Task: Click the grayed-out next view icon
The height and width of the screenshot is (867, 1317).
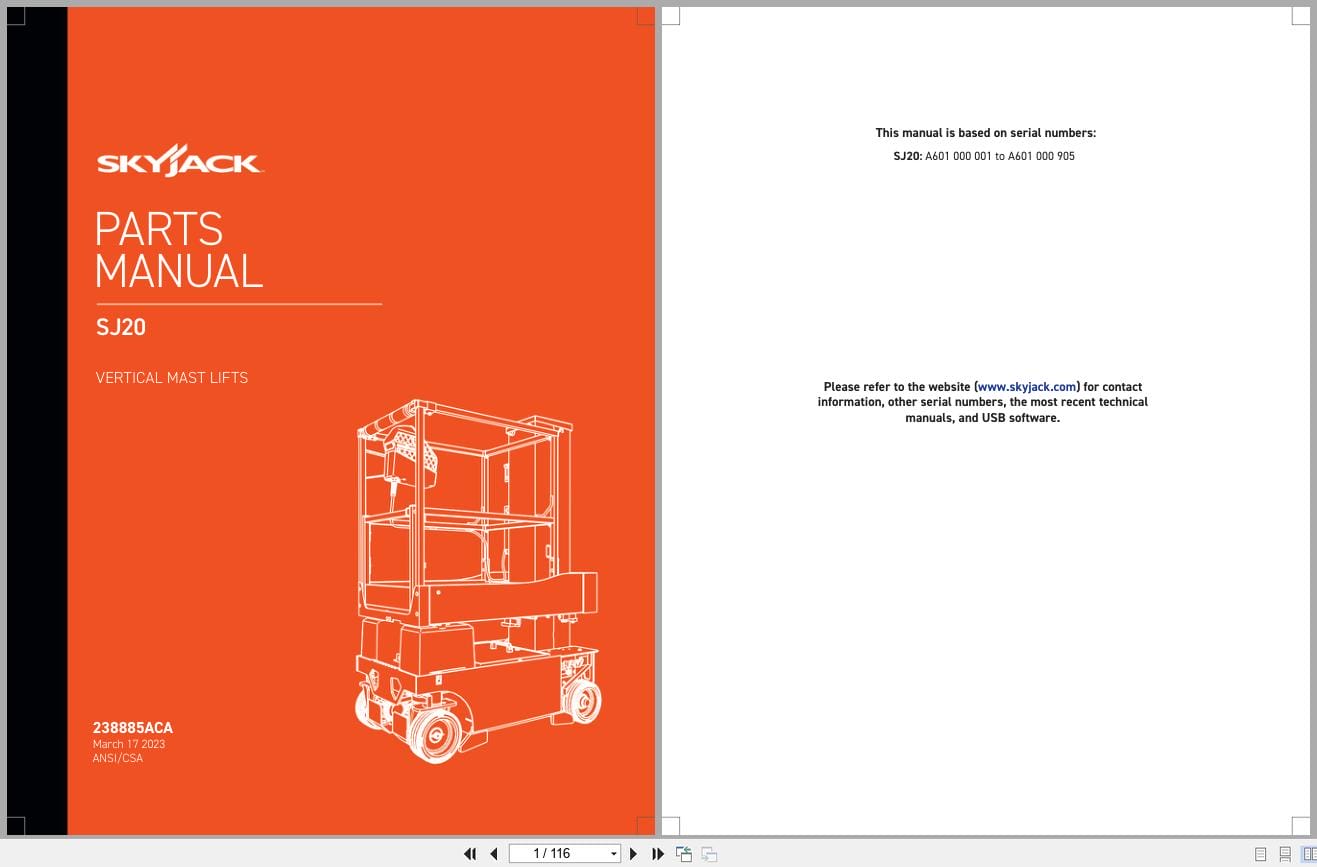Action: [x=708, y=854]
